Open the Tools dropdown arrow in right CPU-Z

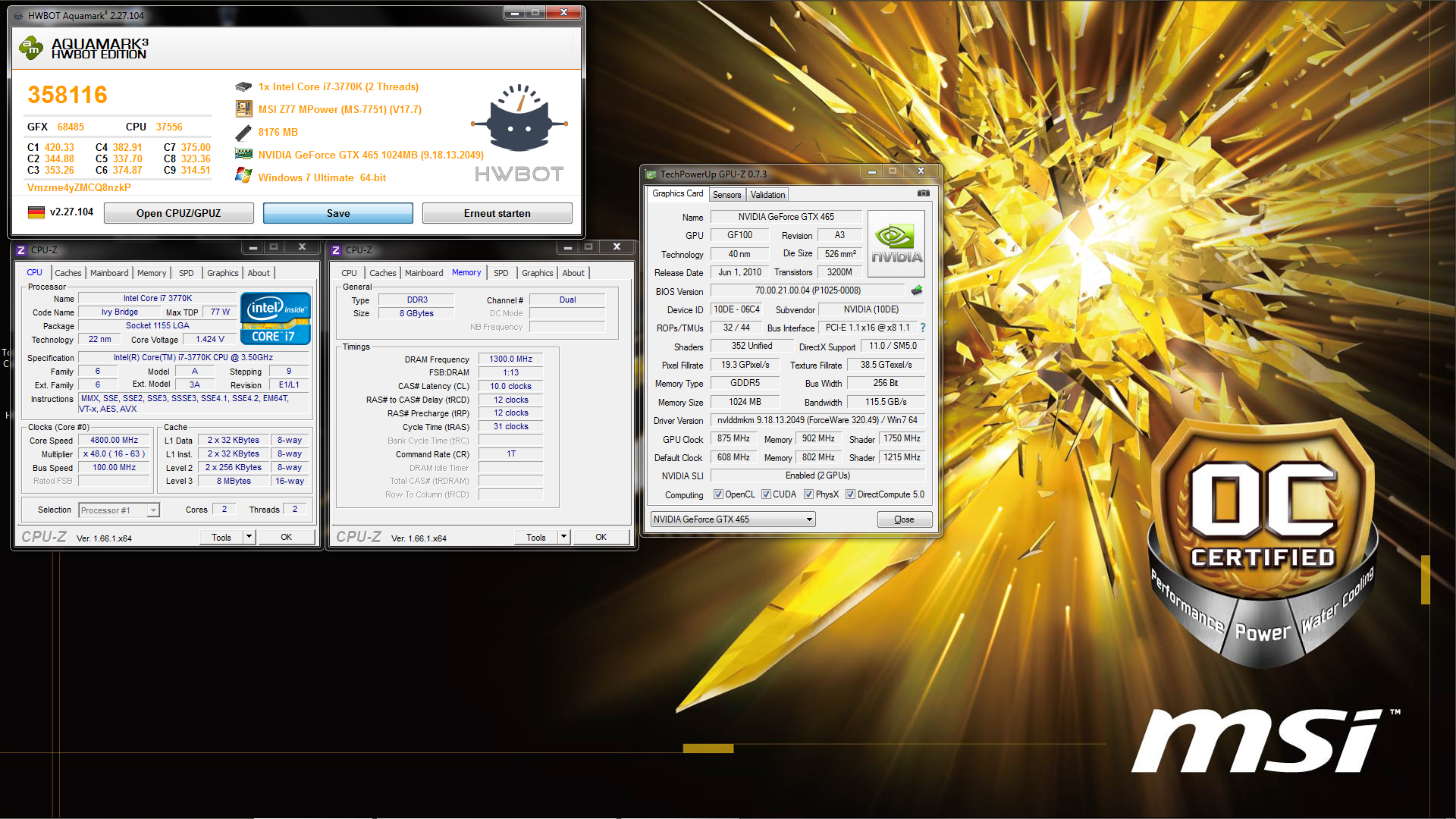tap(563, 537)
